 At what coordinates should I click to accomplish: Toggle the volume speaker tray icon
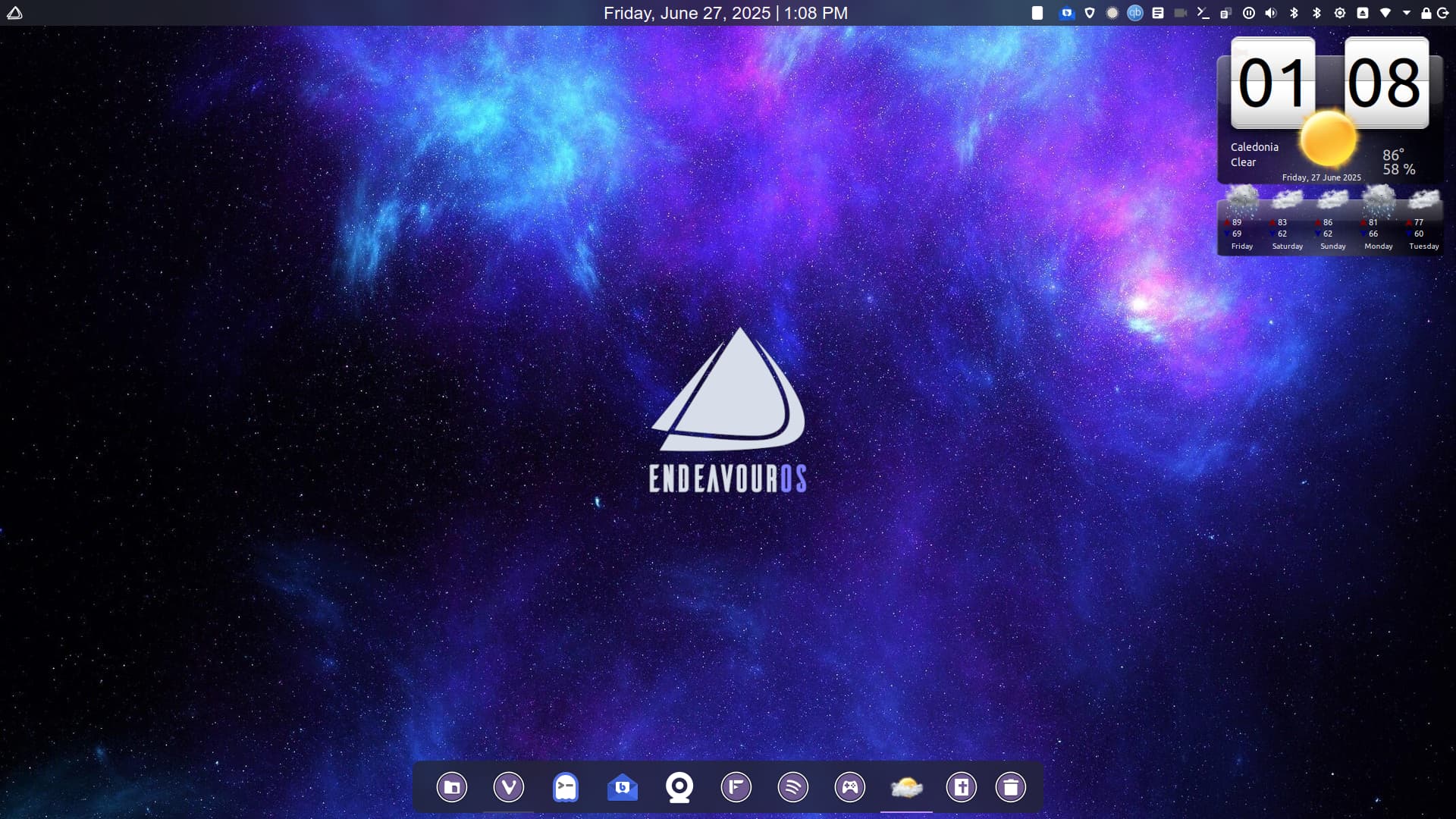1272,13
